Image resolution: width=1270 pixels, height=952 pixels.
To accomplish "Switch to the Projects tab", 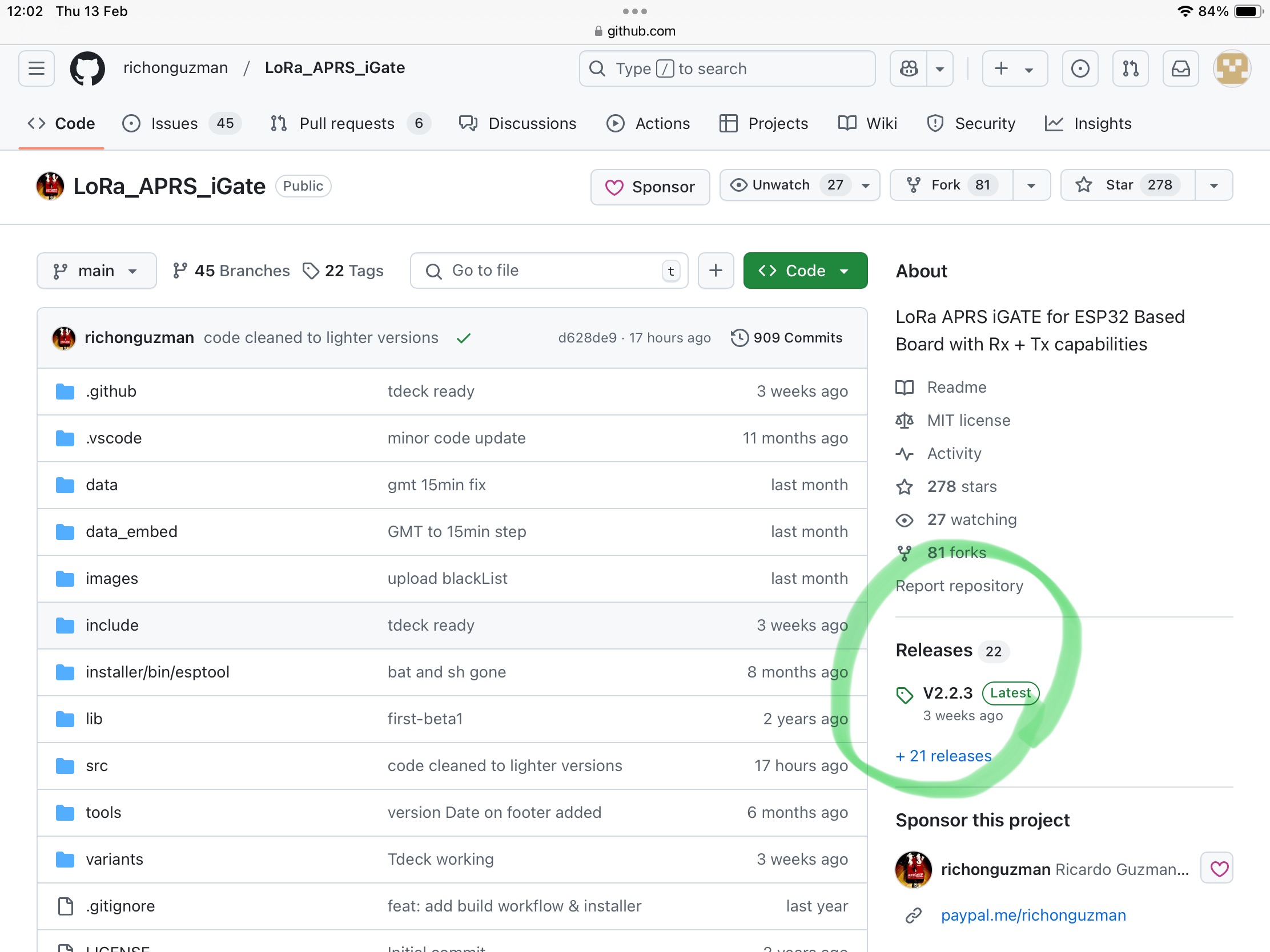I will pyautogui.click(x=763, y=123).
